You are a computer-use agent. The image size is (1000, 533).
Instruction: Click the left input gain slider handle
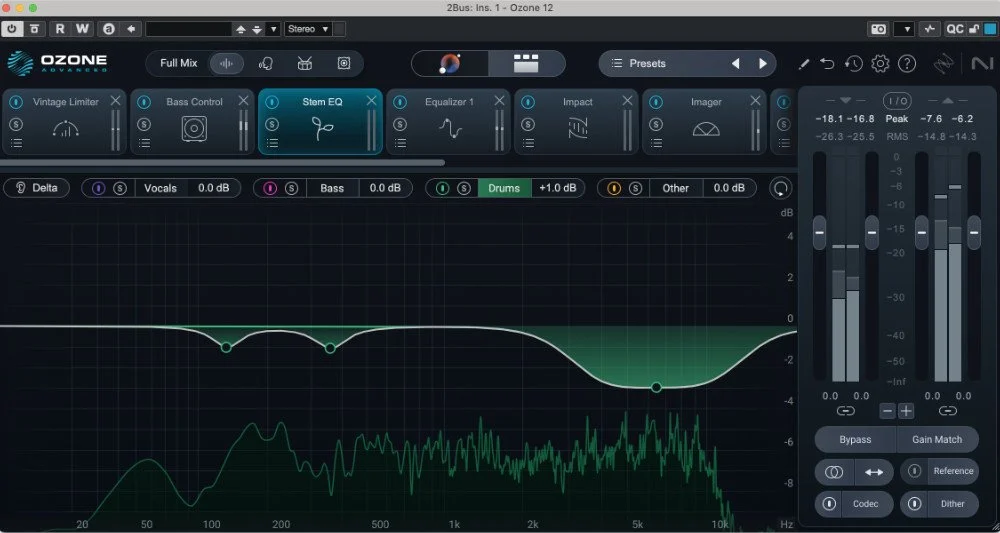tap(820, 233)
